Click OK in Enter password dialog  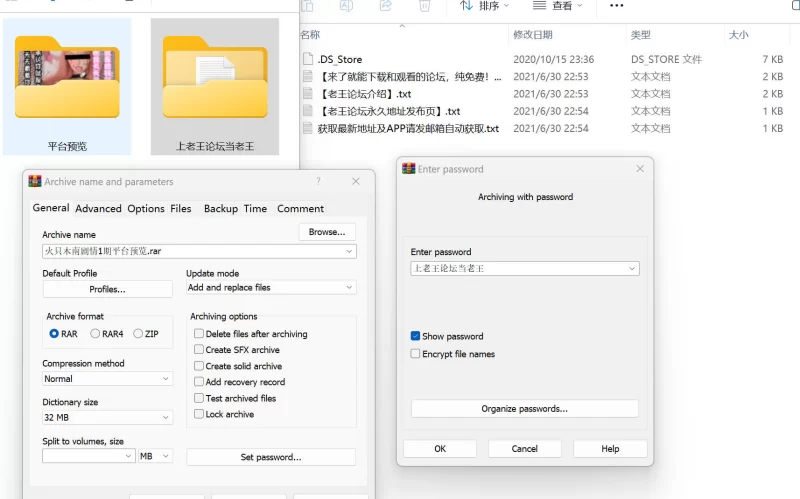pos(440,448)
